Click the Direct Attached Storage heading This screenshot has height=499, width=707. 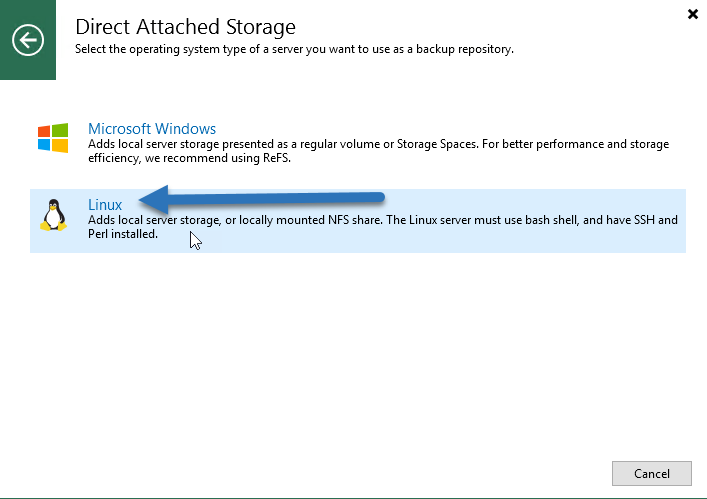pyautogui.click(x=185, y=27)
